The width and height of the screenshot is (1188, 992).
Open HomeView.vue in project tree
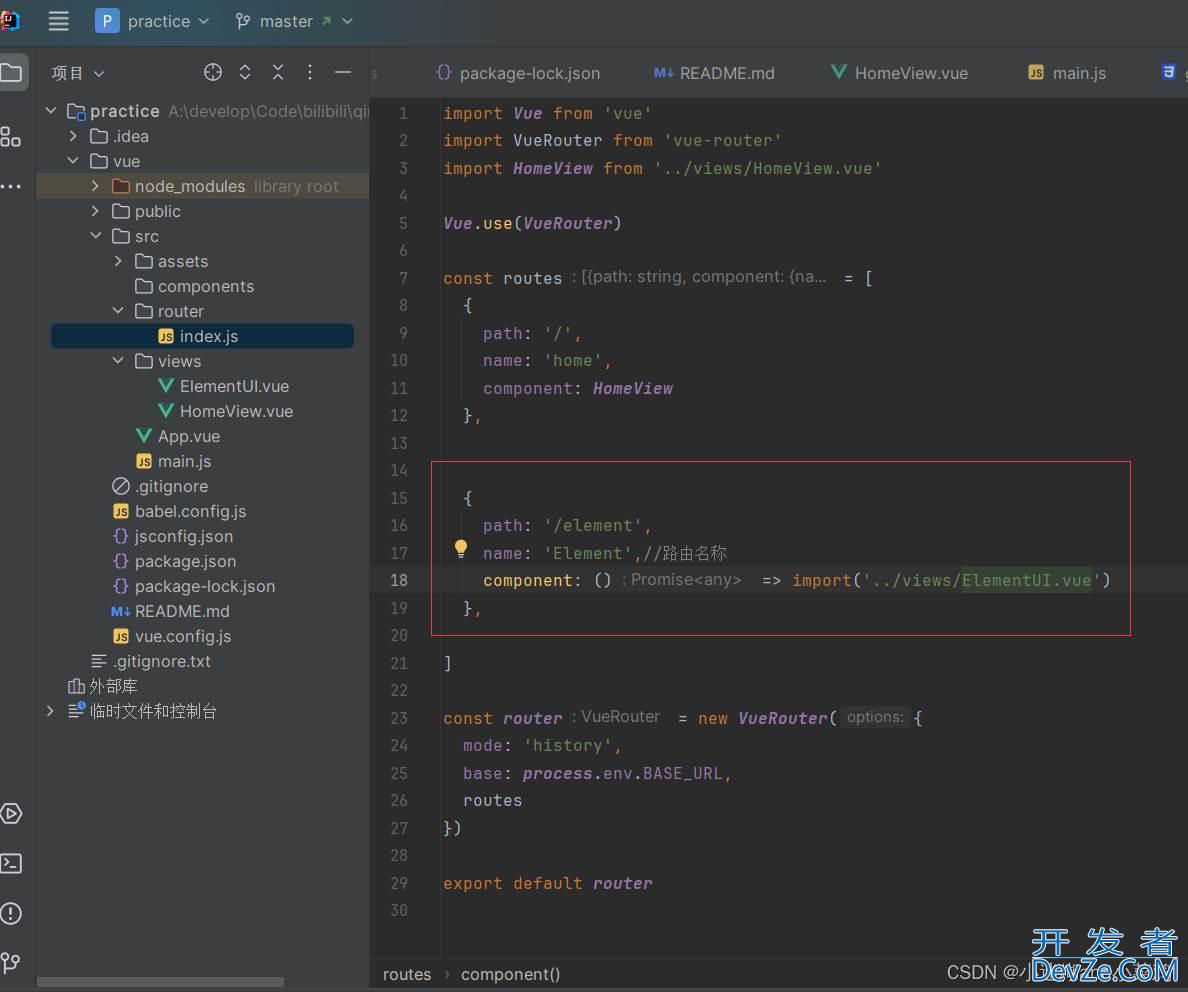(225, 411)
